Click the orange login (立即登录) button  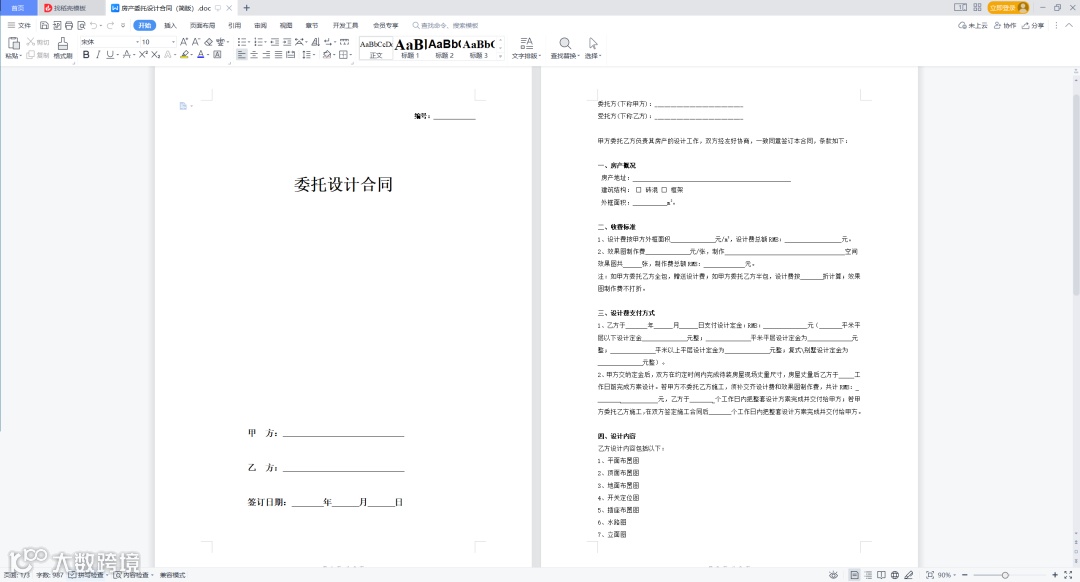click(1008, 8)
